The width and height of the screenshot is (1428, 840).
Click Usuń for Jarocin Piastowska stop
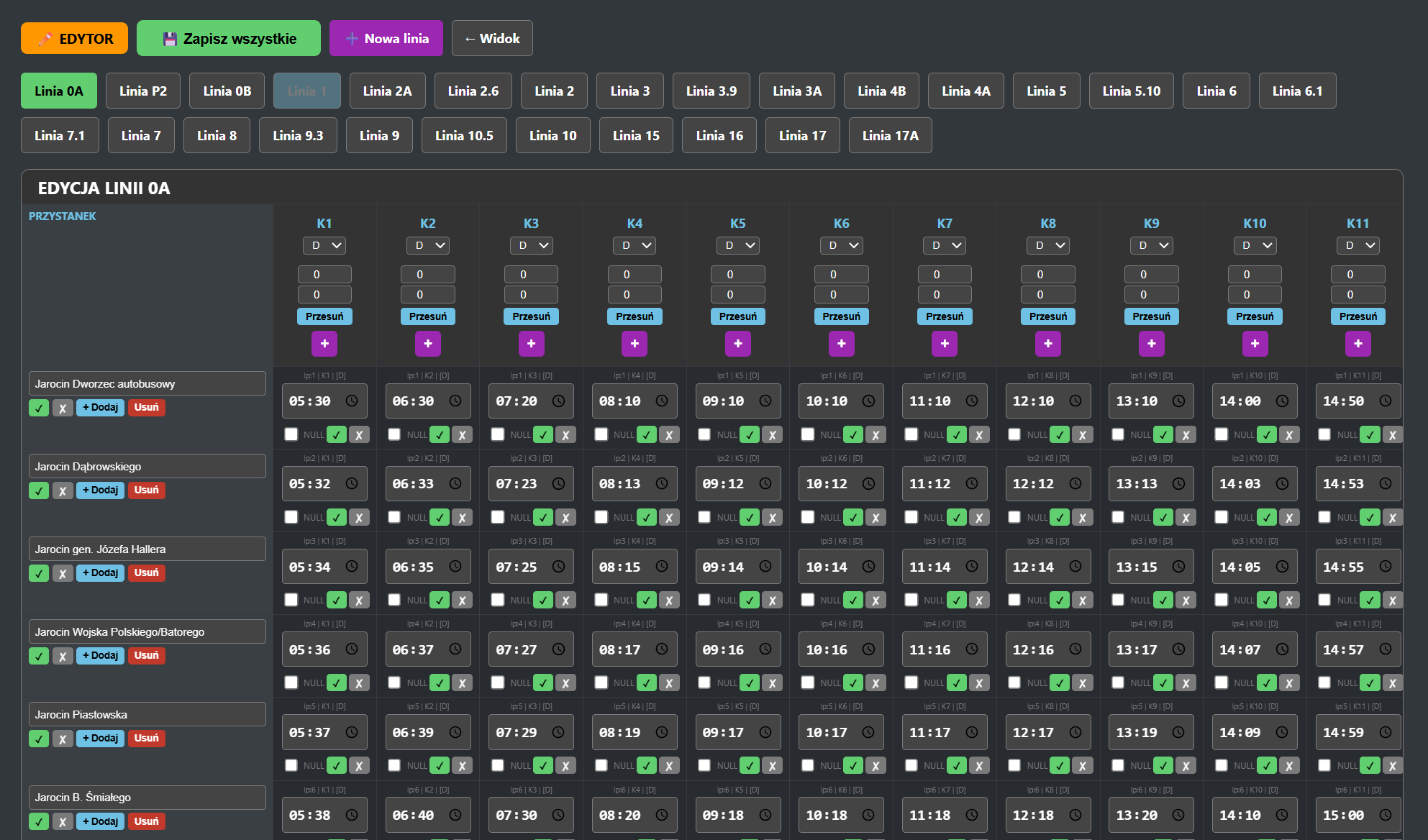[x=146, y=738]
